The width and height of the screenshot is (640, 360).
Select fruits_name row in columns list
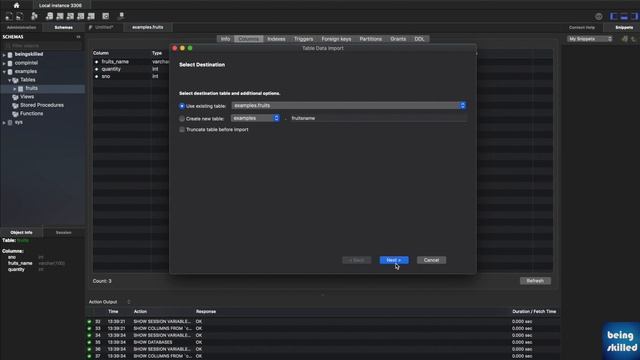131,62
